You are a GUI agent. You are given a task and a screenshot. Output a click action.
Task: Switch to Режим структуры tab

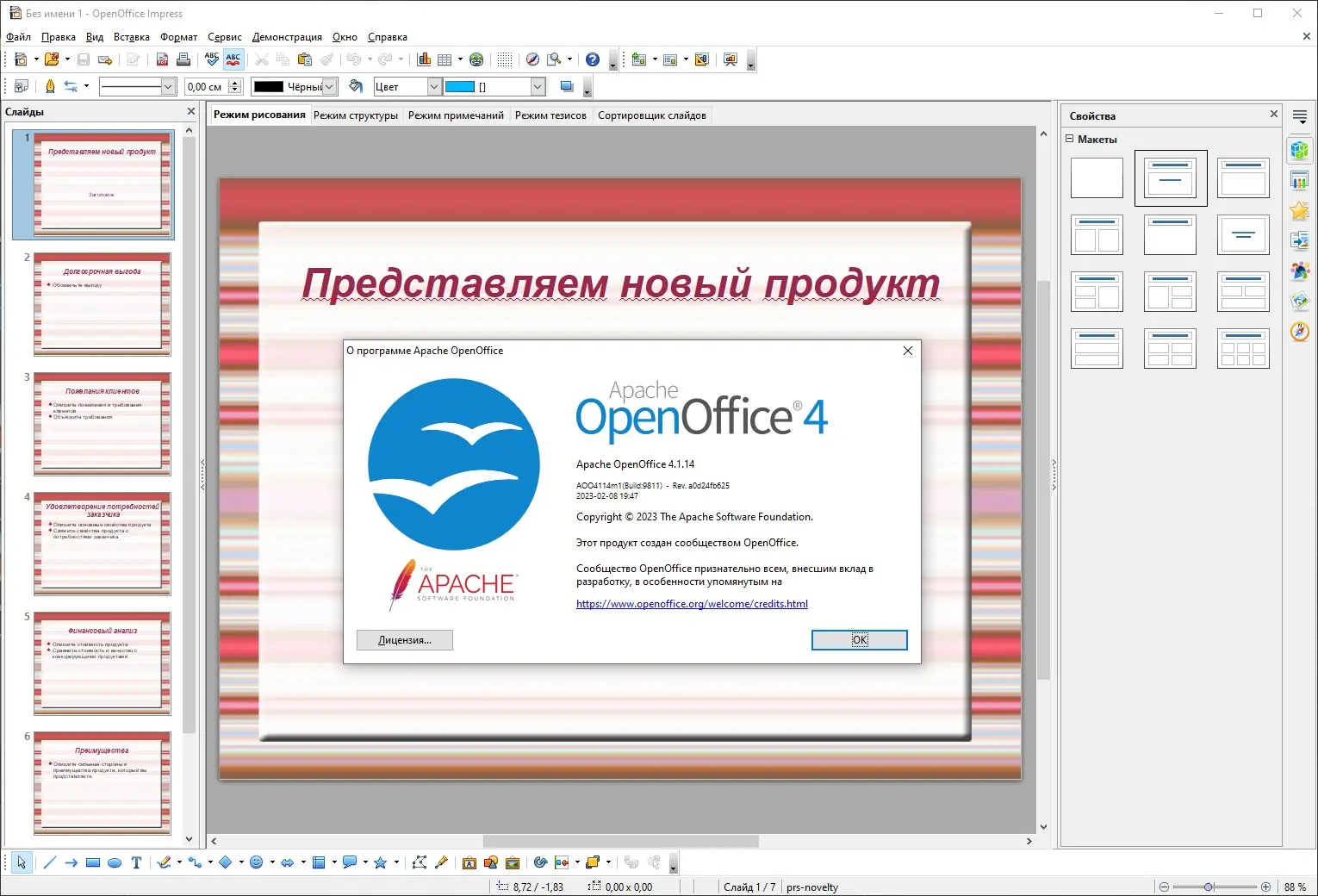click(x=356, y=115)
